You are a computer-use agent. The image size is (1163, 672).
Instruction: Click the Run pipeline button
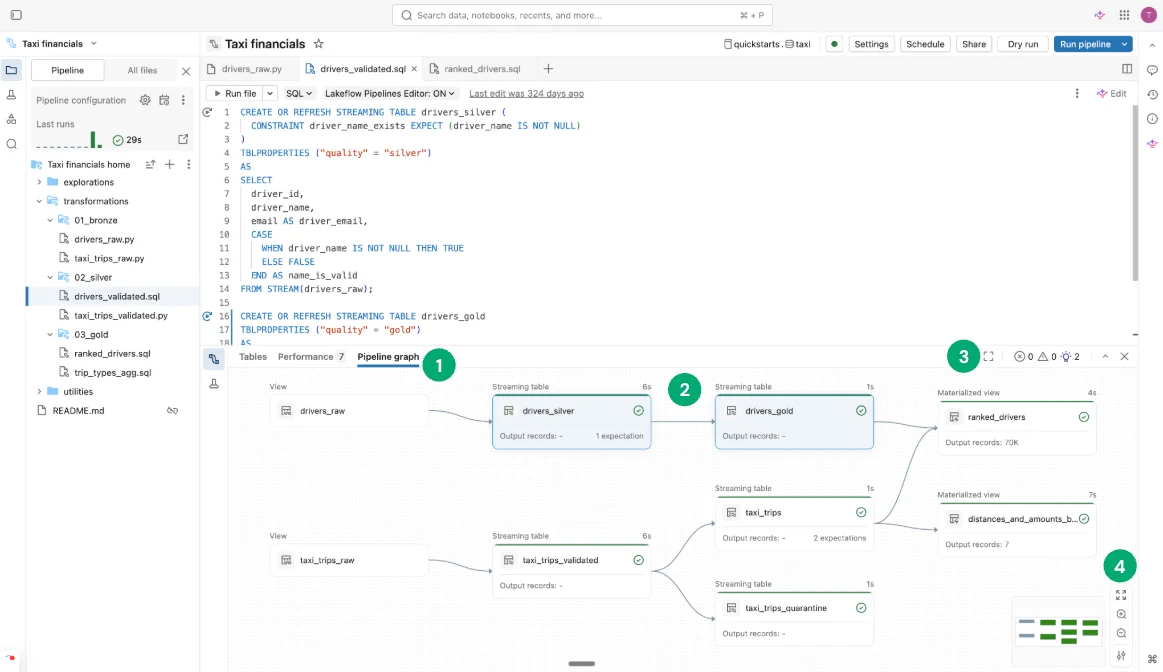coord(1085,44)
